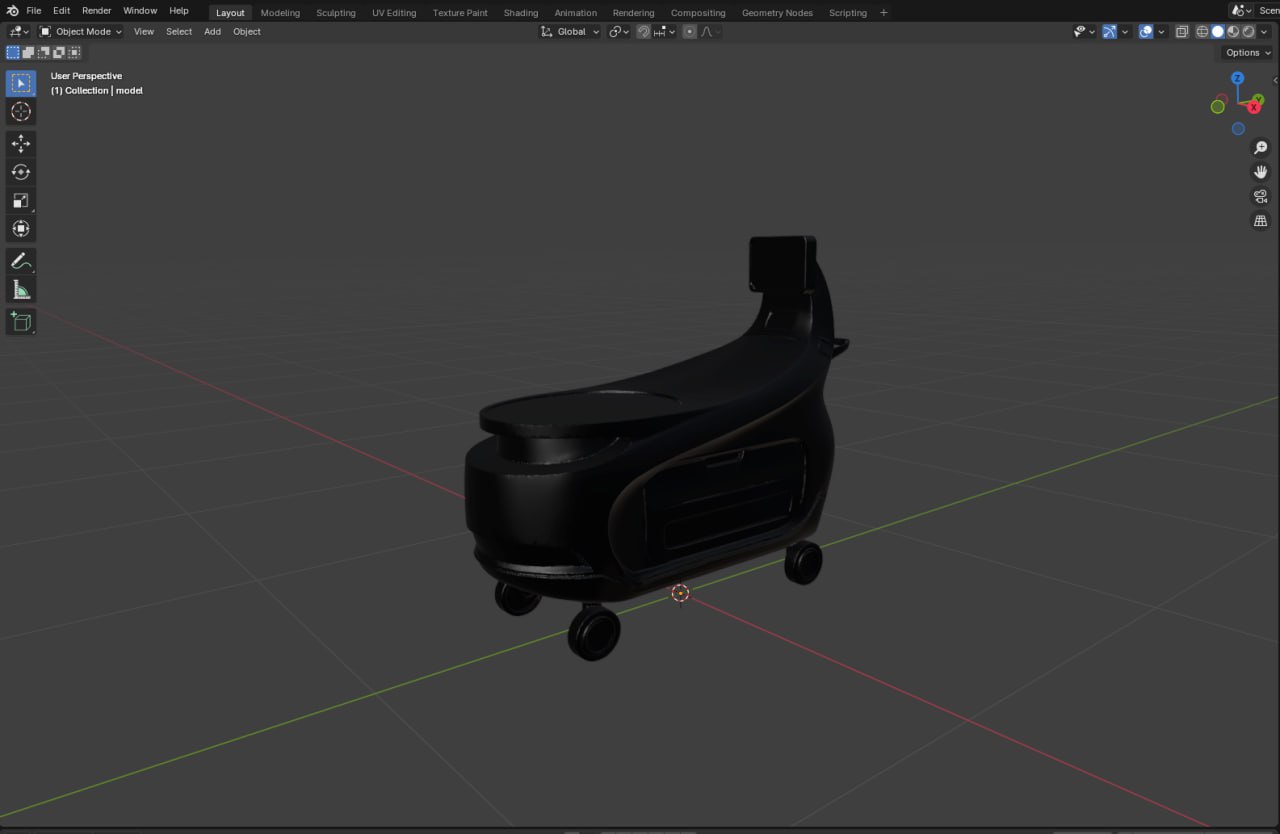This screenshot has height=834, width=1280.
Task: Toggle snapping magnet icon
Action: pos(643,31)
